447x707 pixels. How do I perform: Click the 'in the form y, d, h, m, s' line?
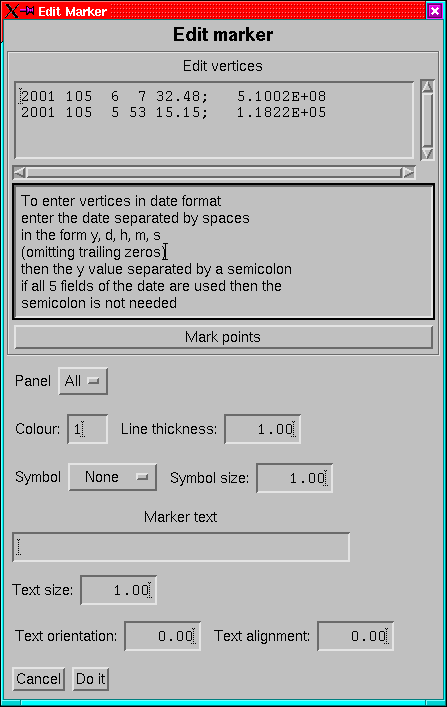pyautogui.click(x=91, y=235)
